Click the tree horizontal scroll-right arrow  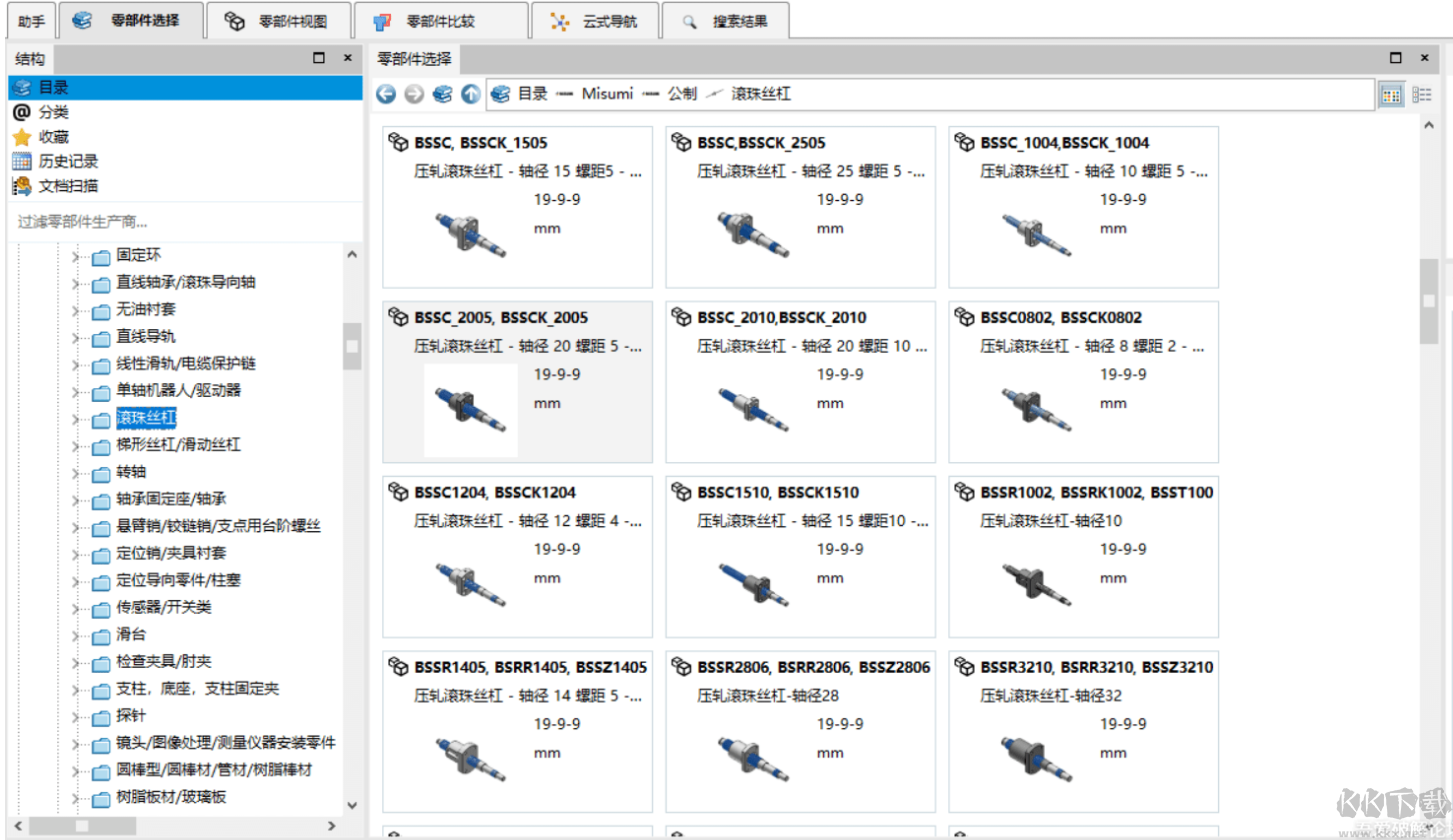[331, 826]
